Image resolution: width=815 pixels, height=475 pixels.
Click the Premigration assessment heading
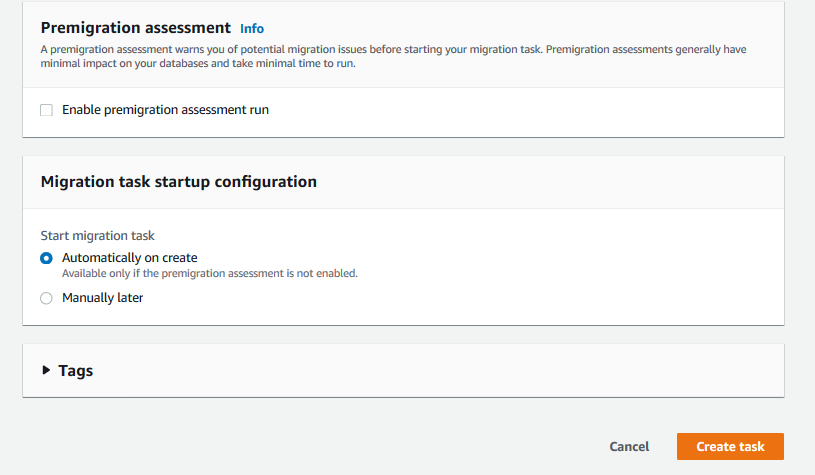pyautogui.click(x=135, y=28)
